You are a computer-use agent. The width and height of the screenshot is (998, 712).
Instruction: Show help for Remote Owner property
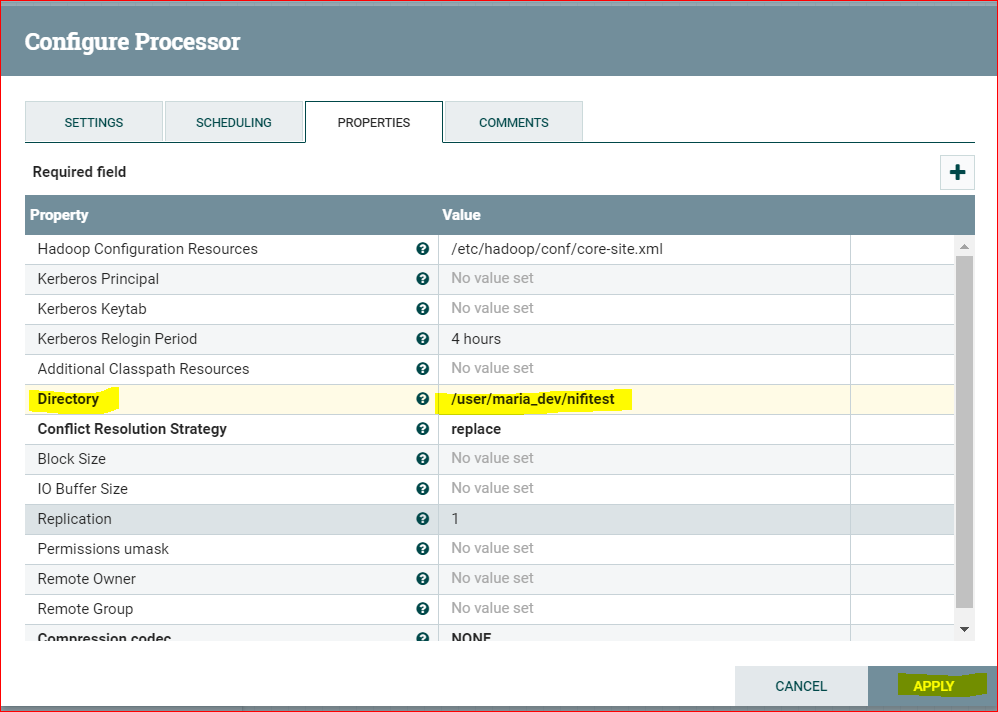coord(422,579)
